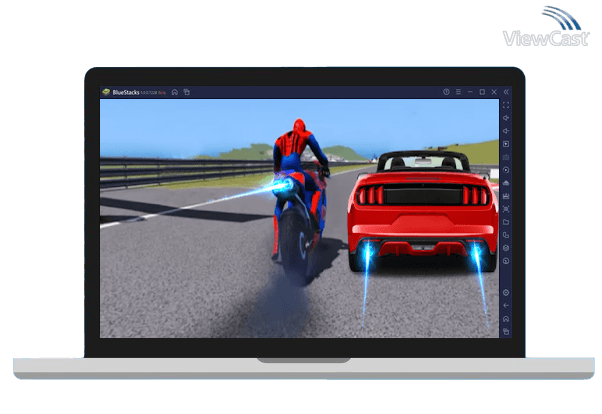Screen dimensions: 602x414
Task: Click the volume up icon
Action: (x=506, y=118)
